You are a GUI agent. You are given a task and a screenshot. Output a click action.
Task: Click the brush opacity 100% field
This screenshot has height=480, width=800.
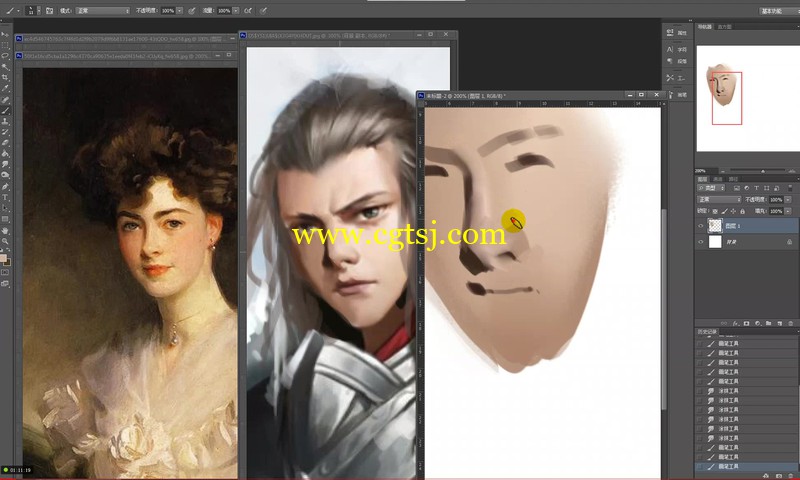[x=168, y=10]
